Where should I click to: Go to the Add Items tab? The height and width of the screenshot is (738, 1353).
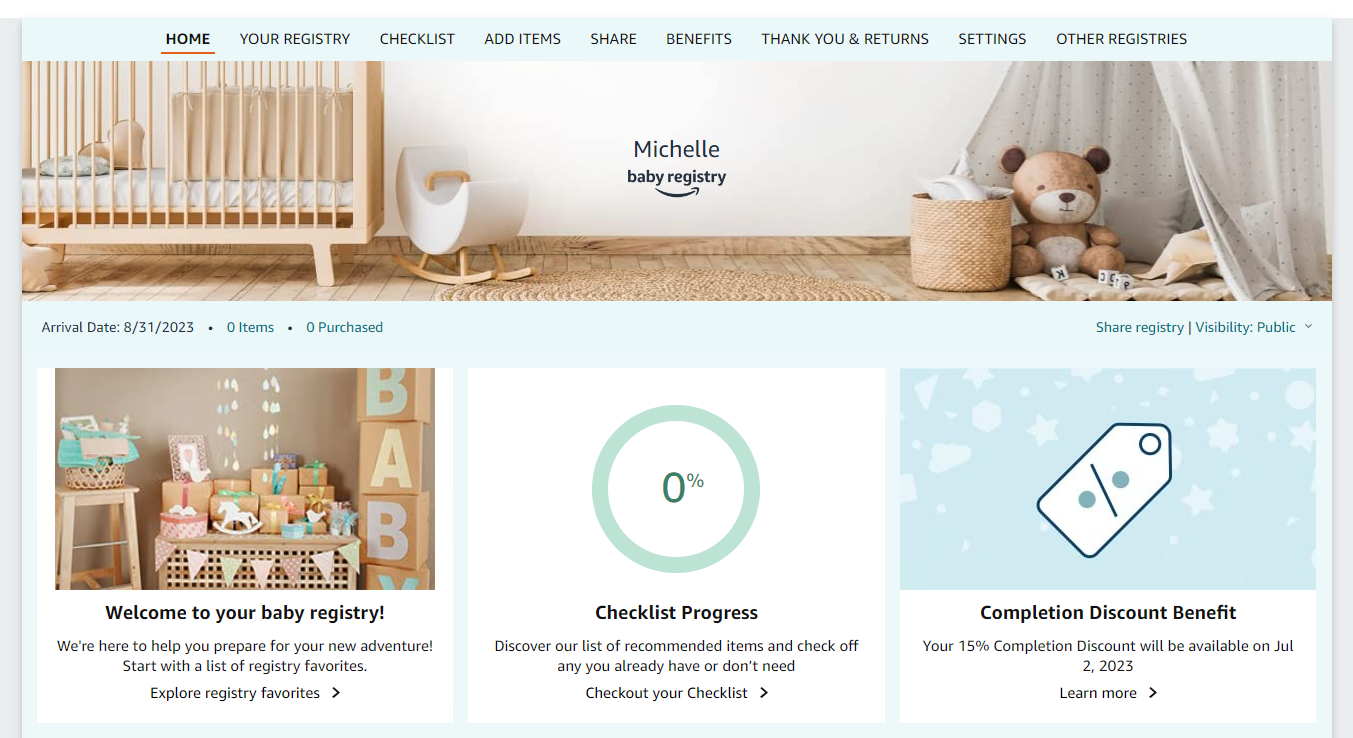522,39
